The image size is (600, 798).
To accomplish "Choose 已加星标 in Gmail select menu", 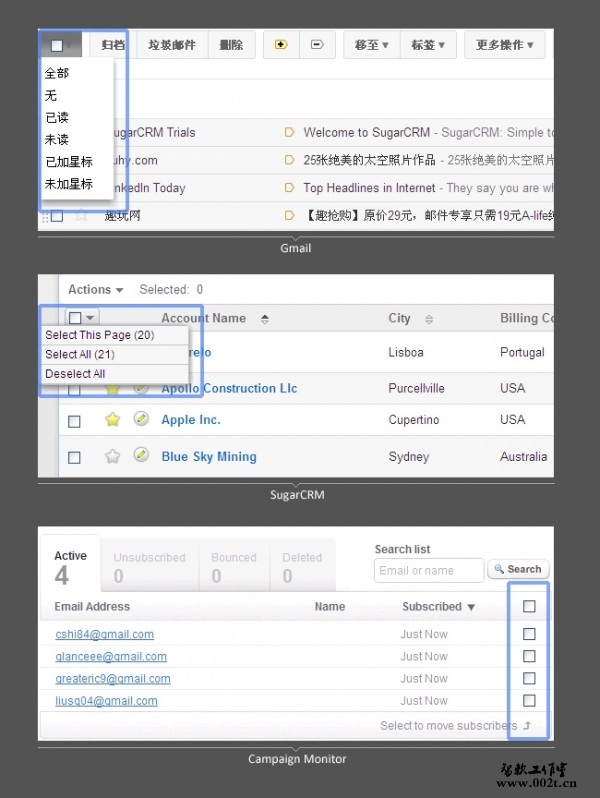I will [x=69, y=162].
